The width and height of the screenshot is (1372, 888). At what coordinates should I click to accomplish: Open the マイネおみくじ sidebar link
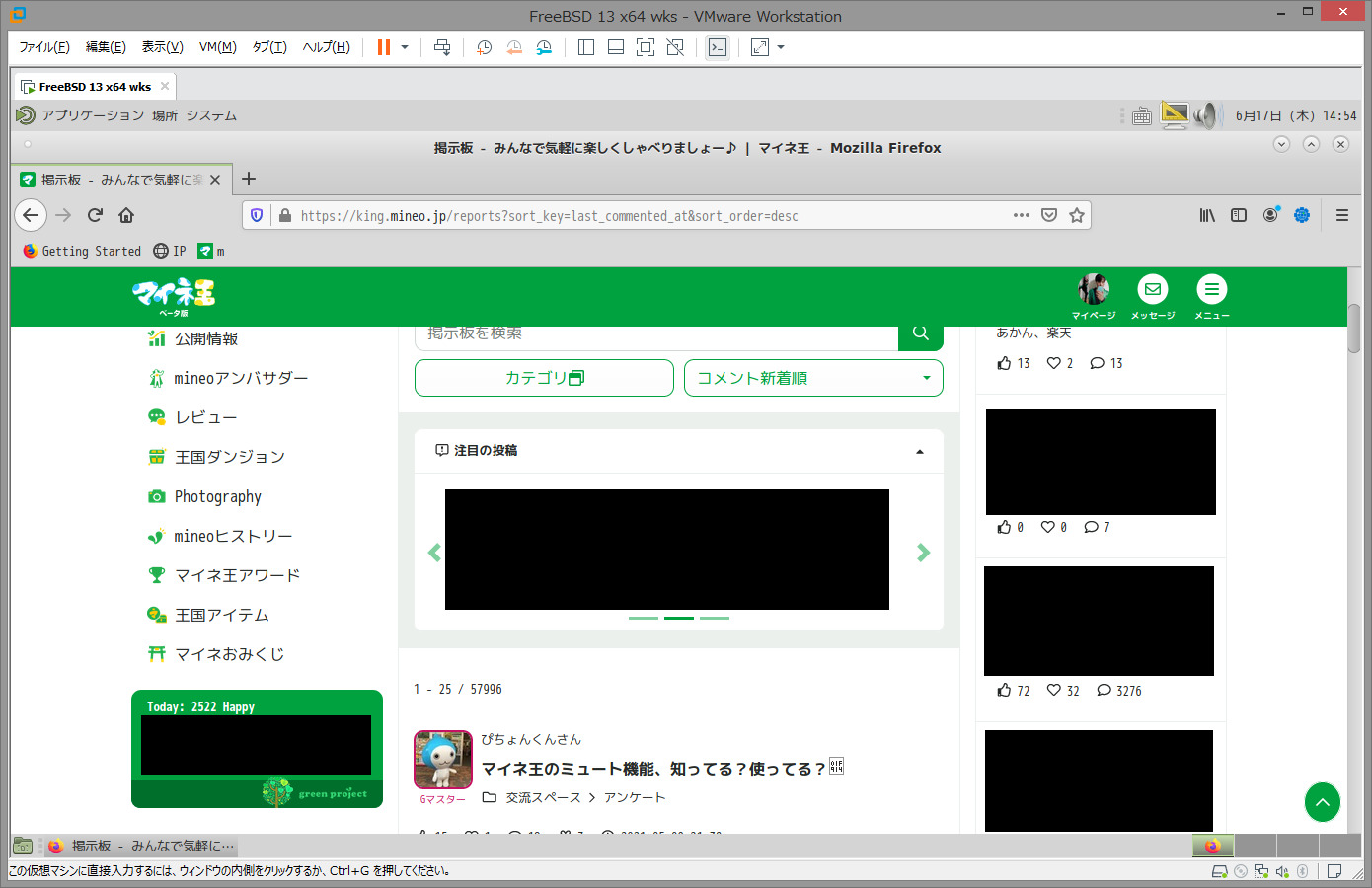click(229, 654)
